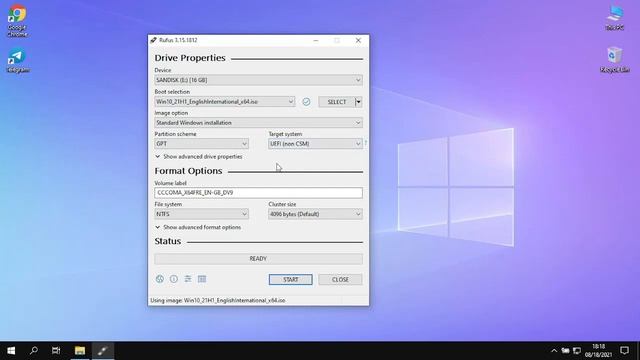The height and width of the screenshot is (360, 640).
Task: Open the Device dropdown SANDISK
Action: pos(258,80)
